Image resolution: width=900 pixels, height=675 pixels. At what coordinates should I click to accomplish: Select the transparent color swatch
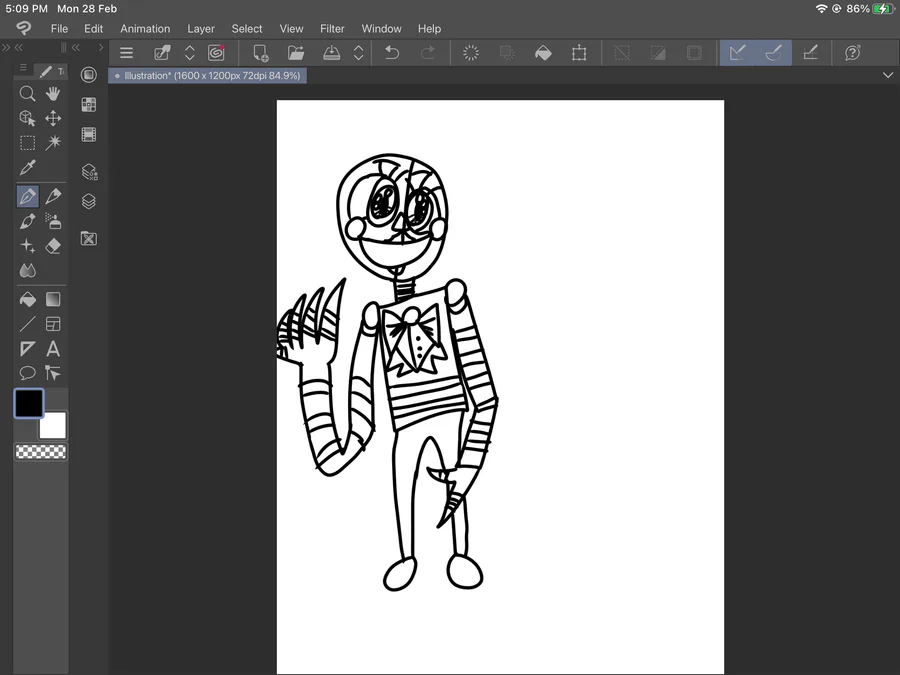click(41, 452)
